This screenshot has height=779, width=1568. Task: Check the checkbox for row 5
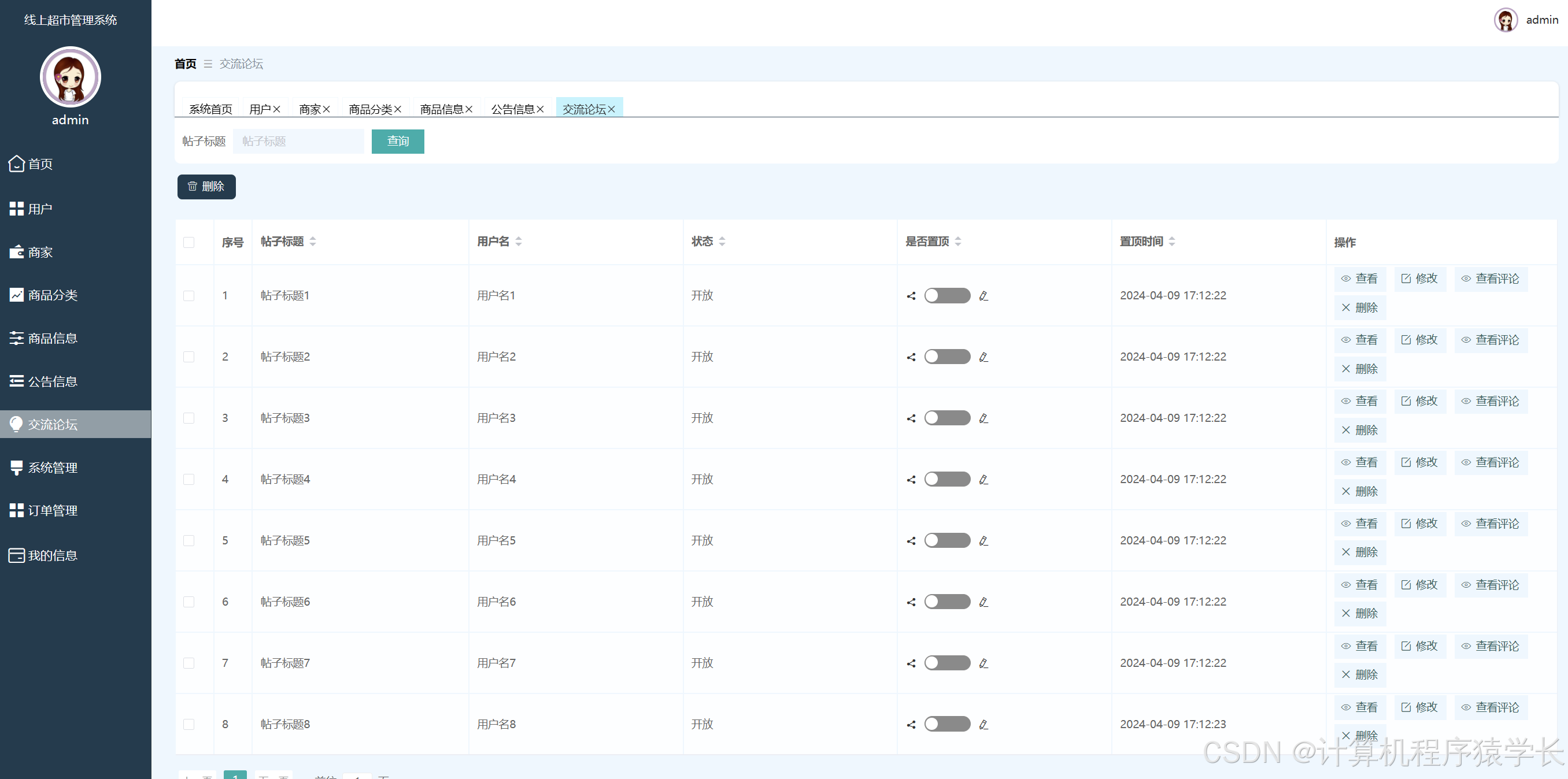click(188, 540)
